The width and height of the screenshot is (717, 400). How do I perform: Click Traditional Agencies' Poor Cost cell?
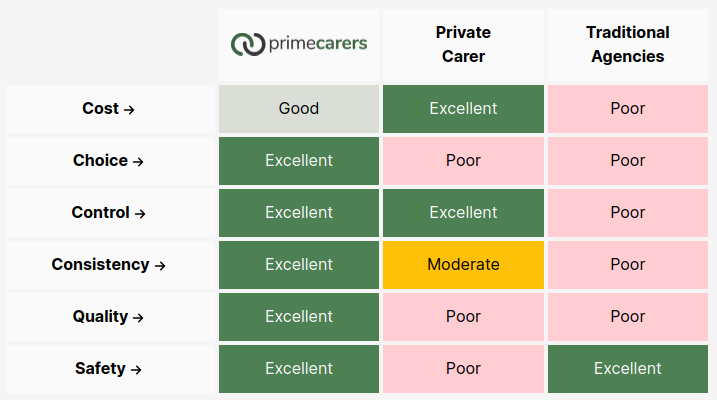627,109
